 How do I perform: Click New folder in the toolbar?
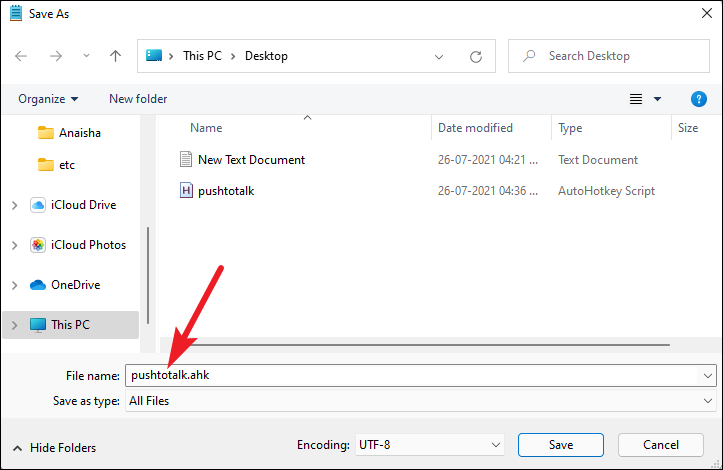click(138, 99)
